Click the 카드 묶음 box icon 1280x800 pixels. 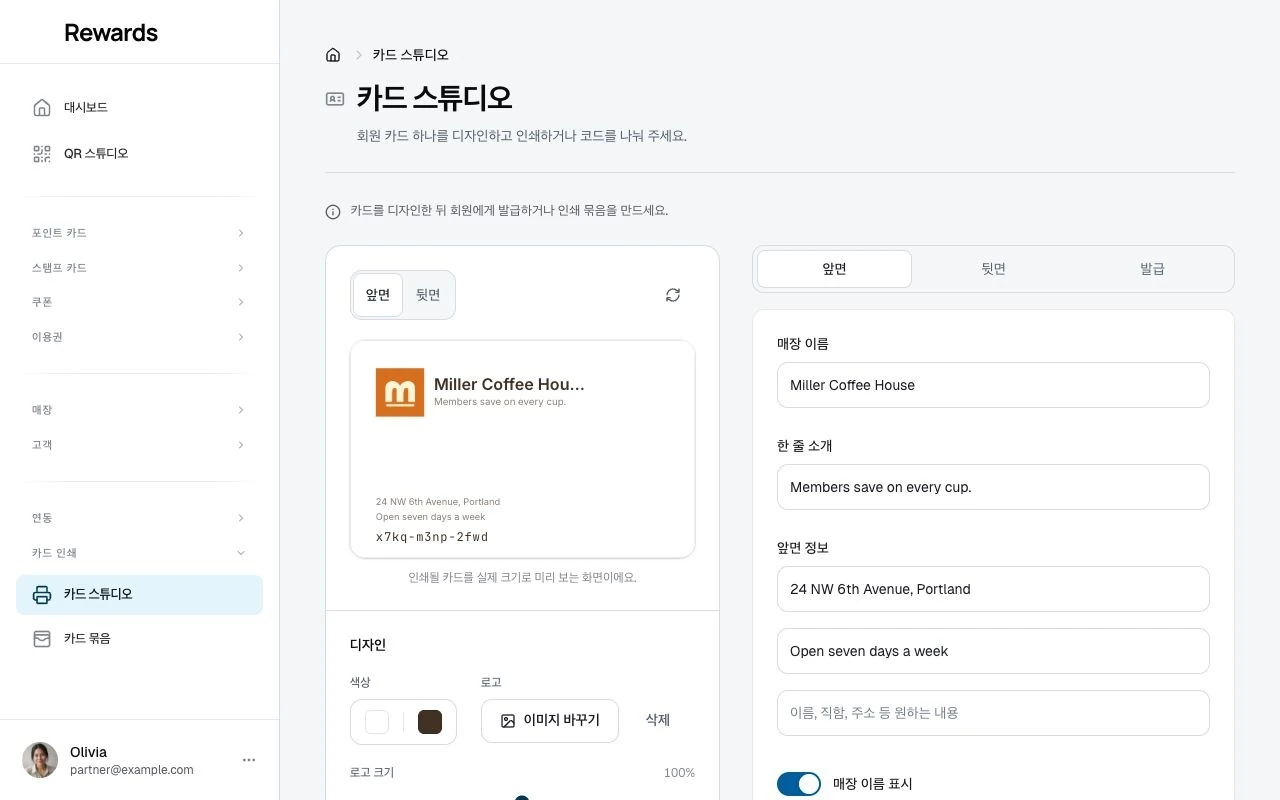pos(42,638)
